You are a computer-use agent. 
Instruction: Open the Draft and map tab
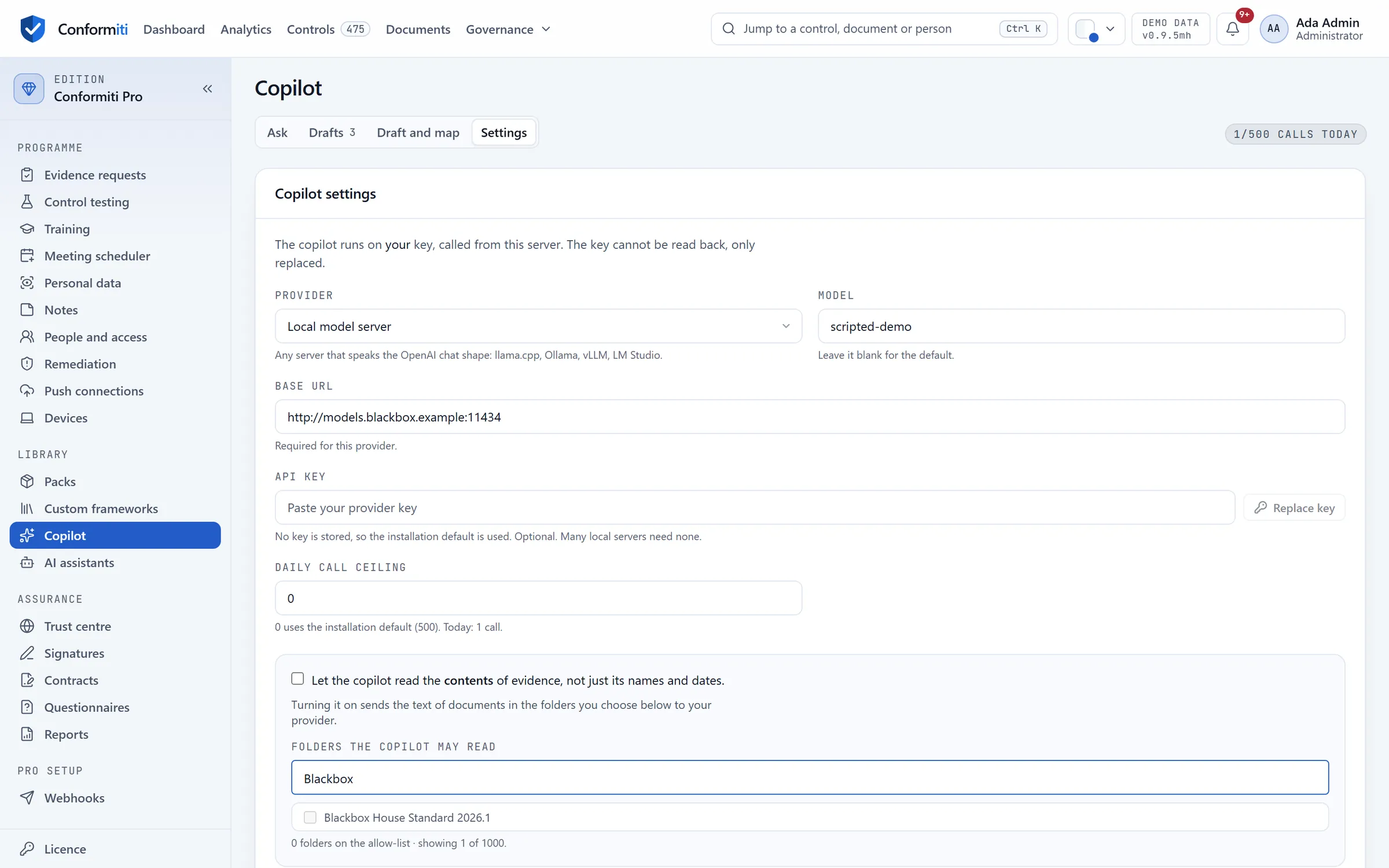point(418,133)
